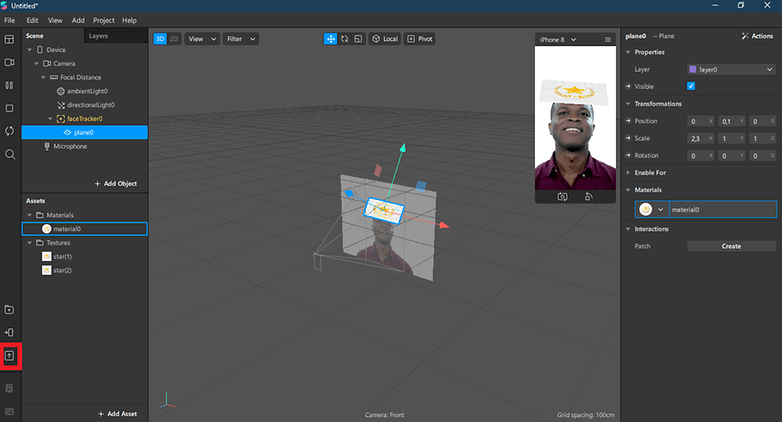782x422 pixels.
Task: Select the move manipulator tool
Action: click(330, 39)
